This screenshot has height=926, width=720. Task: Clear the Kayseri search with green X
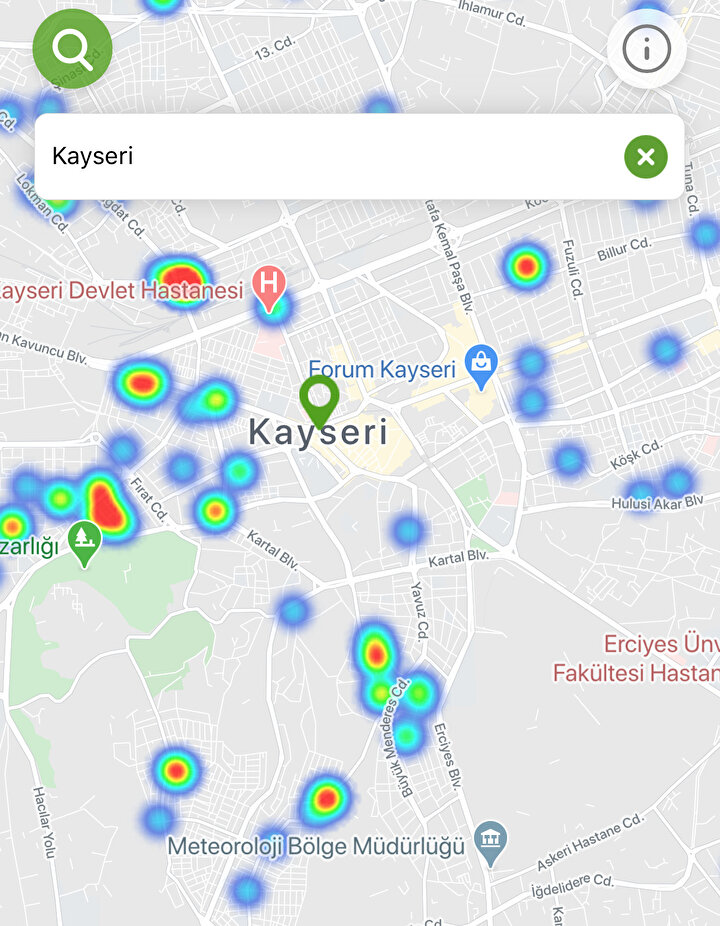646,157
